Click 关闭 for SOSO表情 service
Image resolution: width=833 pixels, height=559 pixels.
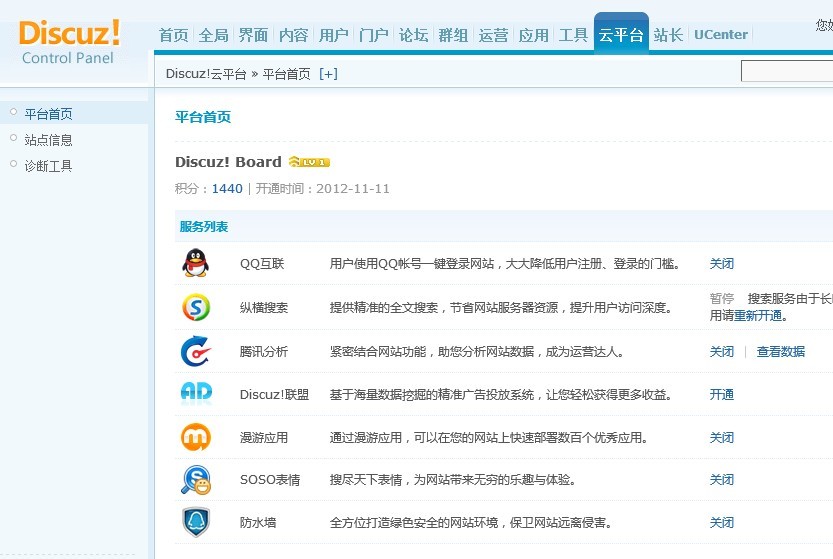721,479
